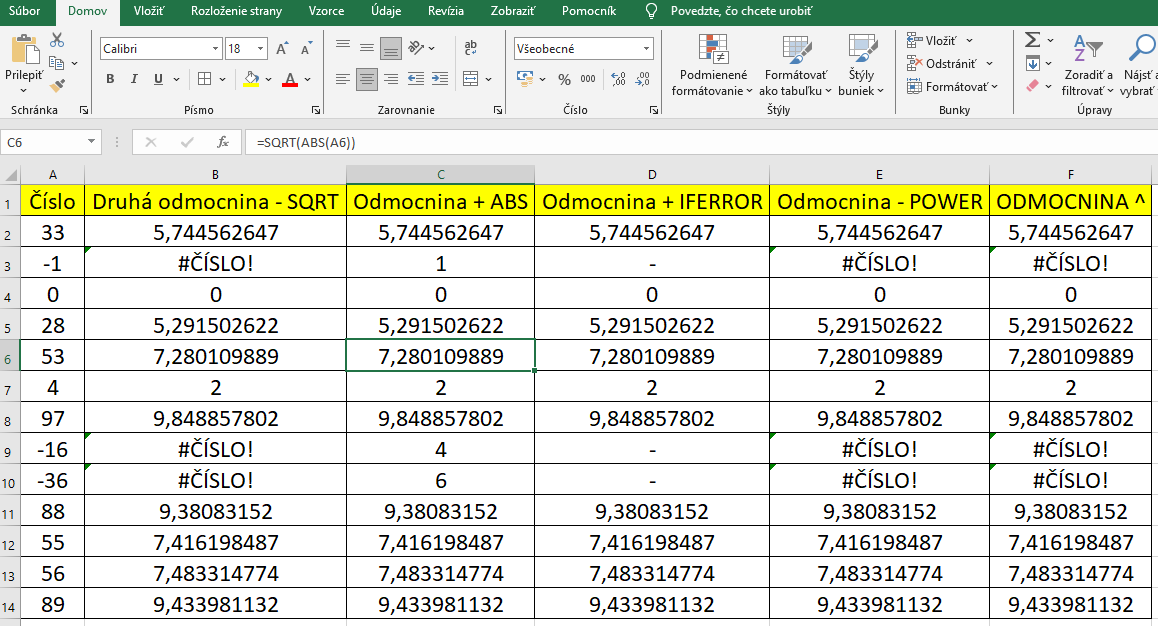Apply percent style to the cell
The height and width of the screenshot is (626, 1158).
(x=564, y=79)
